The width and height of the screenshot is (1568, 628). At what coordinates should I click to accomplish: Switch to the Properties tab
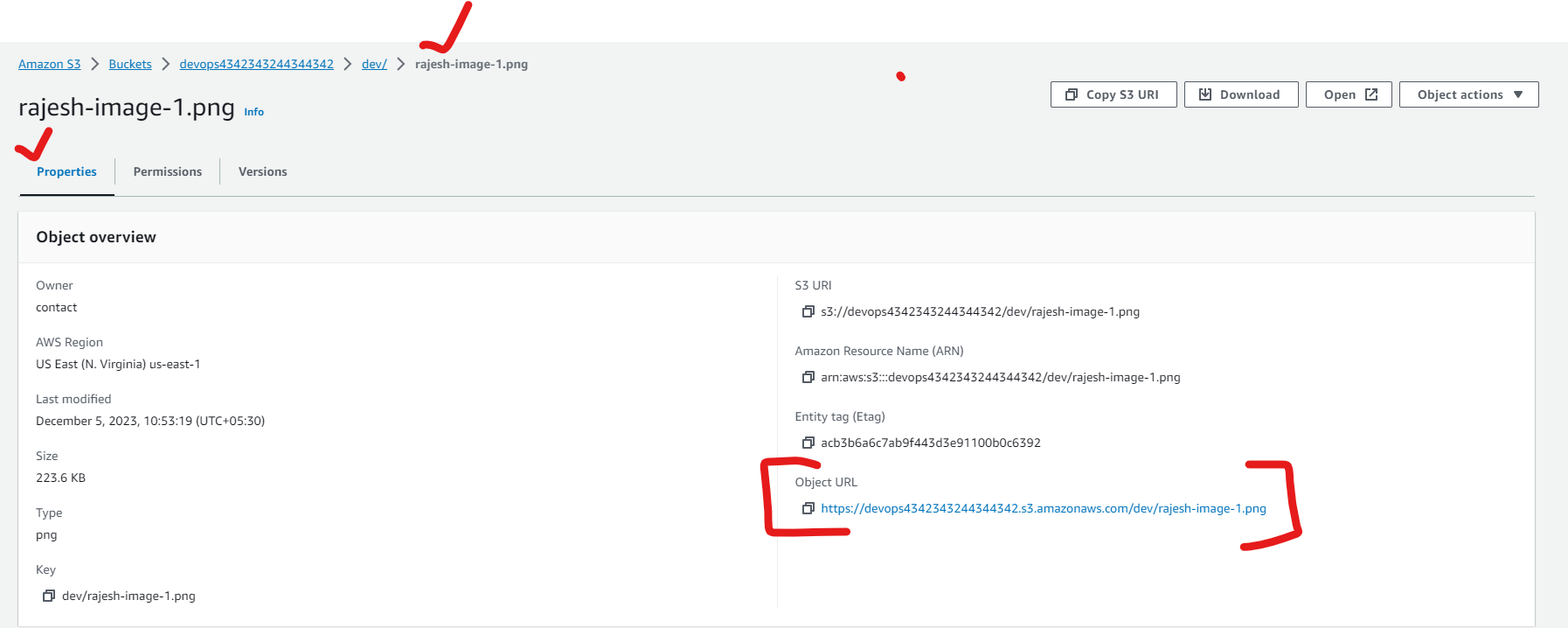[66, 171]
